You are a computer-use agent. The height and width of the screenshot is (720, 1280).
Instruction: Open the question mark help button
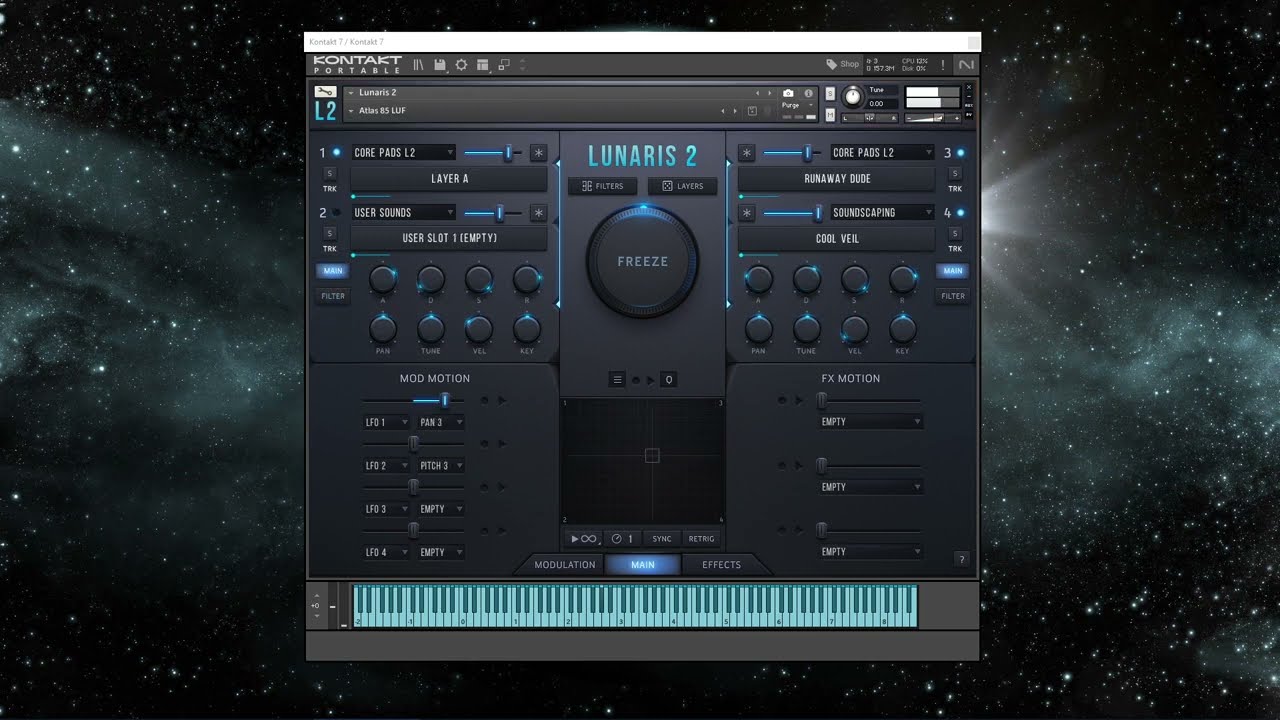point(962,560)
